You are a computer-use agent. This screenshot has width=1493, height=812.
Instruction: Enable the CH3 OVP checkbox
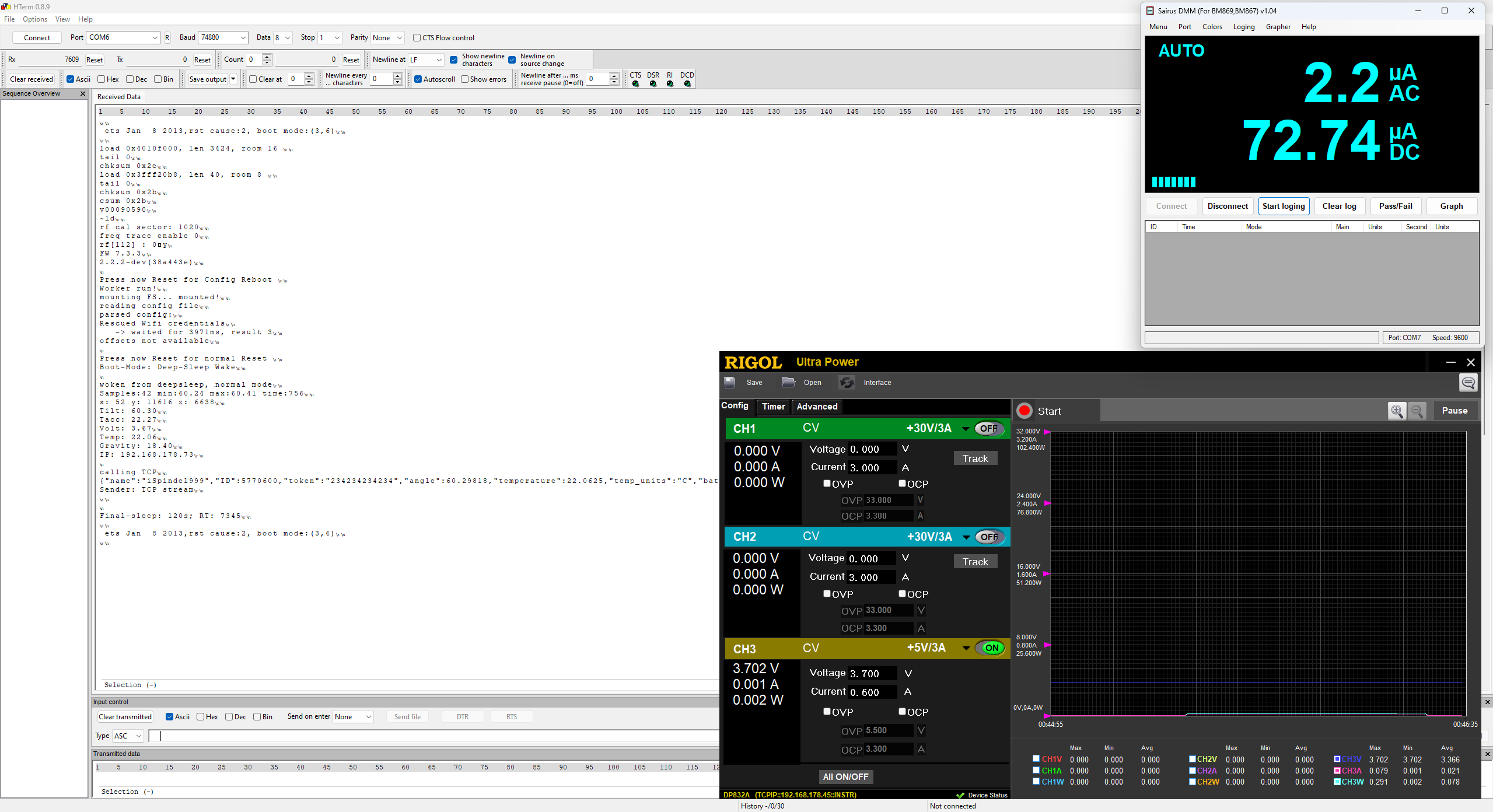click(827, 712)
